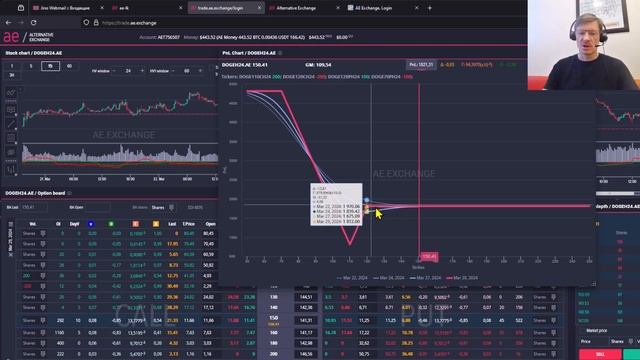Open info icon beside PnL Chart title

click(x=280, y=53)
